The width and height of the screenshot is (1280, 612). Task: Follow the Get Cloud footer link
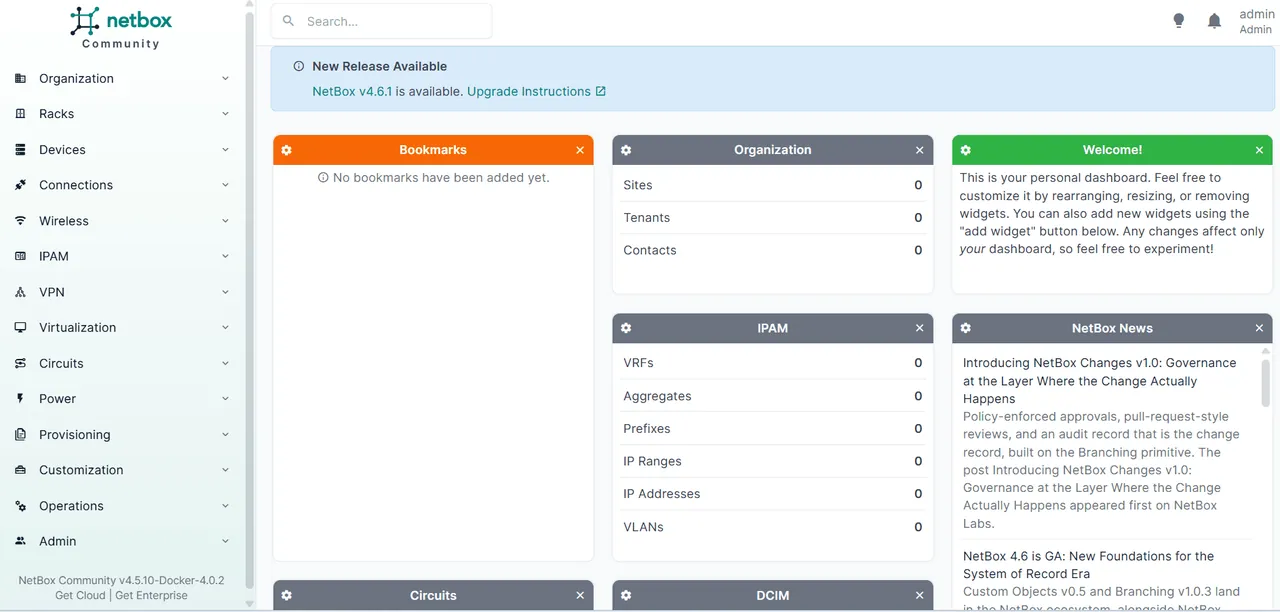click(80, 595)
